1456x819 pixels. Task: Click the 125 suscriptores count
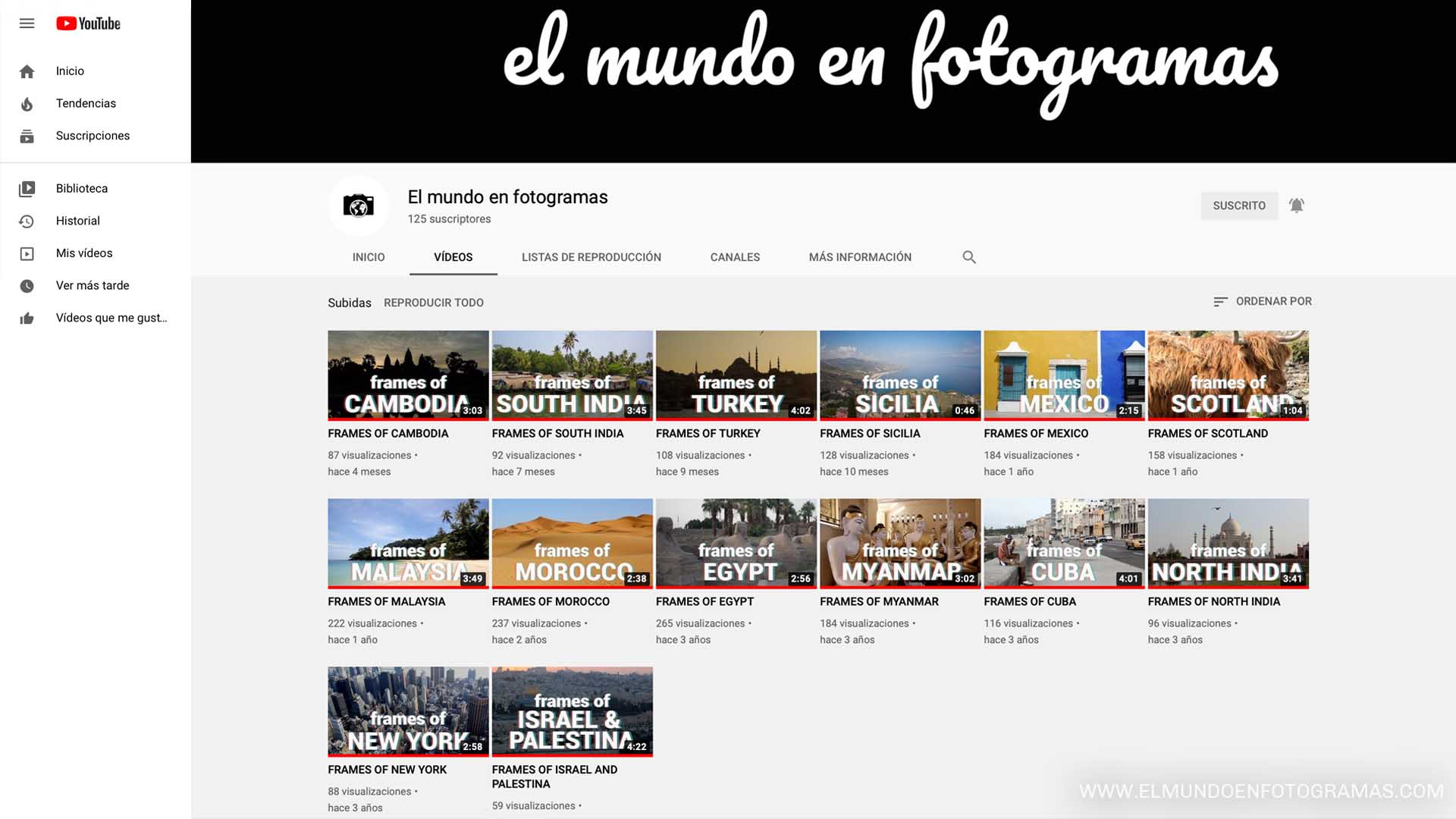pyautogui.click(x=449, y=219)
